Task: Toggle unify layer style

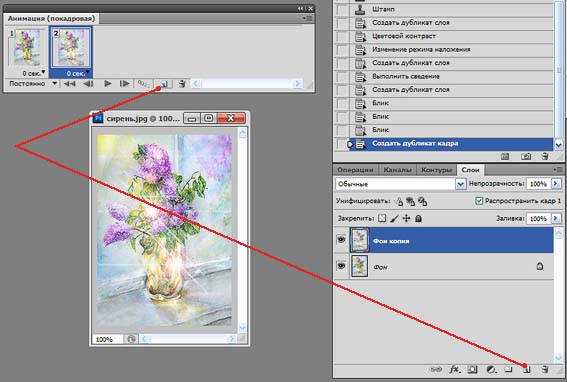Action: [423, 201]
